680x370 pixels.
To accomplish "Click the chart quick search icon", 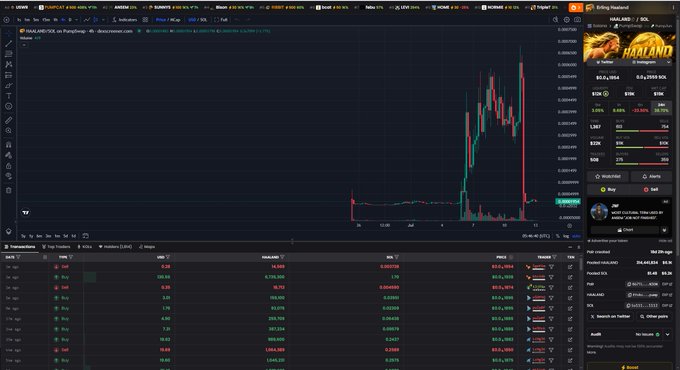I will tap(556, 20).
